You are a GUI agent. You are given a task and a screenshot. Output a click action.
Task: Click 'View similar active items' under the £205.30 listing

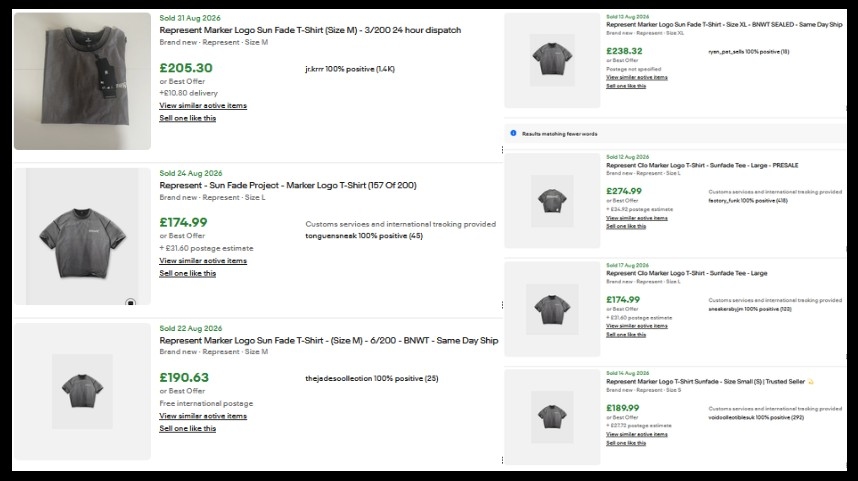pos(203,106)
